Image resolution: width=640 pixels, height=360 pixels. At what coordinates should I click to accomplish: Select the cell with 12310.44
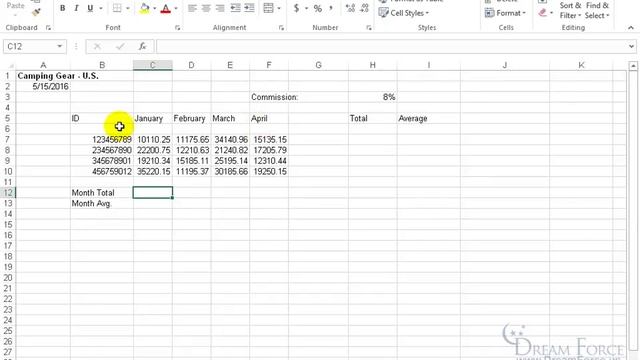269,161
